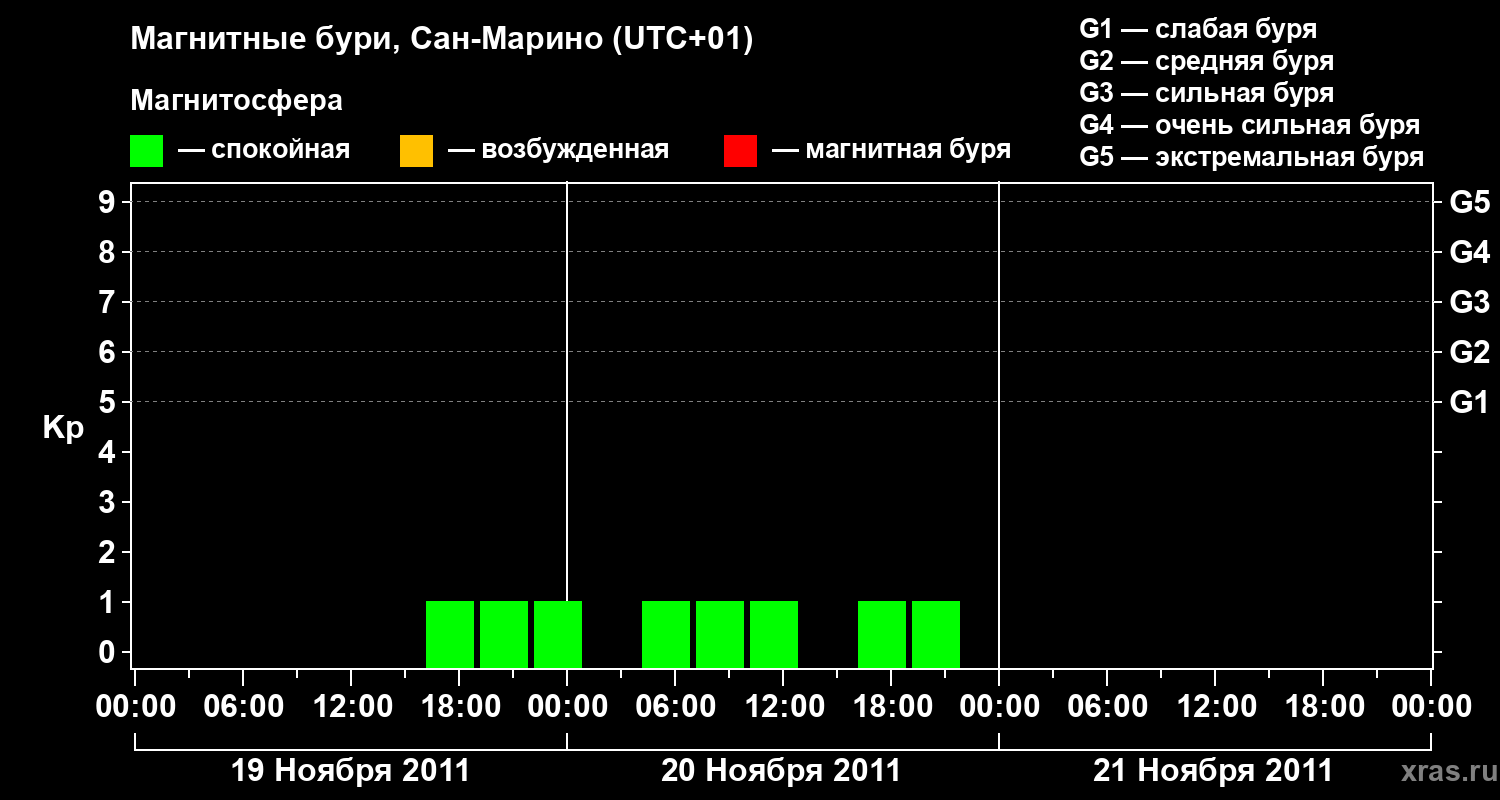Viewport: 1500px width, 800px height.
Task: Click 'G3 — сильная буря' legend line
Action: click(x=1206, y=93)
